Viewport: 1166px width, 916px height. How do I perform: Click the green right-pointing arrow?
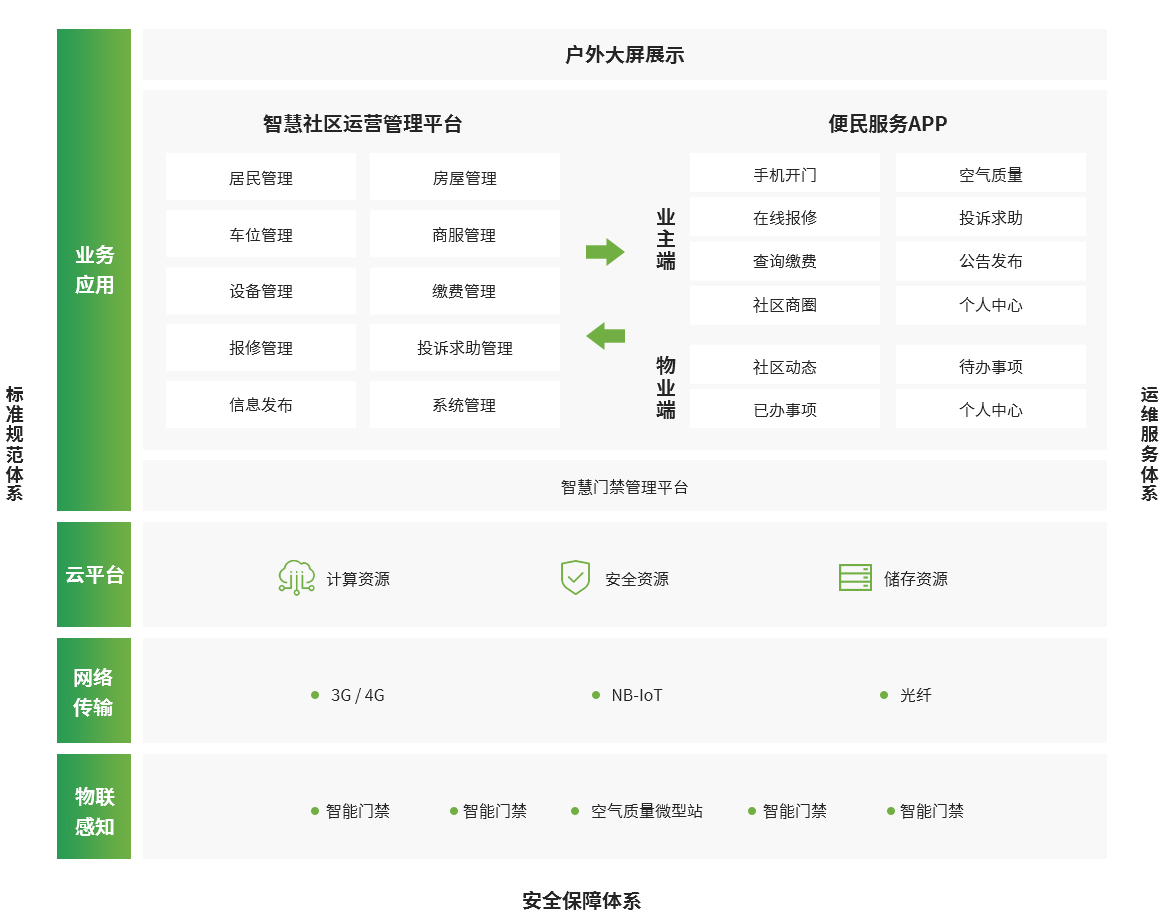pos(605,252)
